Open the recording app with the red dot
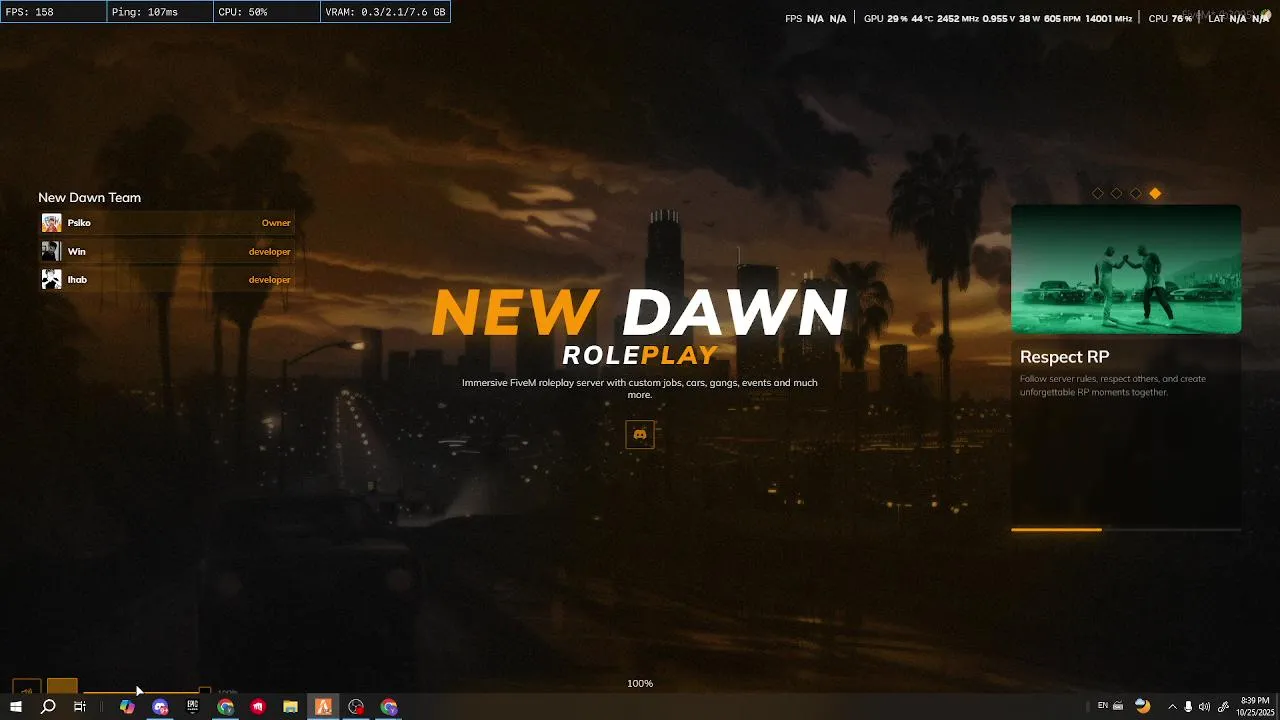The image size is (1280, 720). tap(356, 707)
